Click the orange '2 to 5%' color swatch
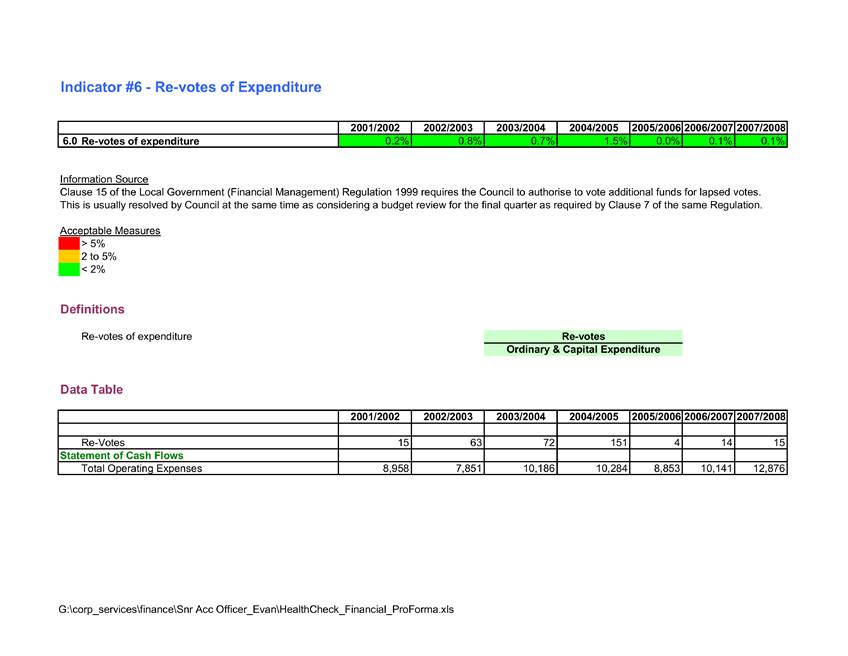This screenshot has width=848, height=656. [x=69, y=256]
